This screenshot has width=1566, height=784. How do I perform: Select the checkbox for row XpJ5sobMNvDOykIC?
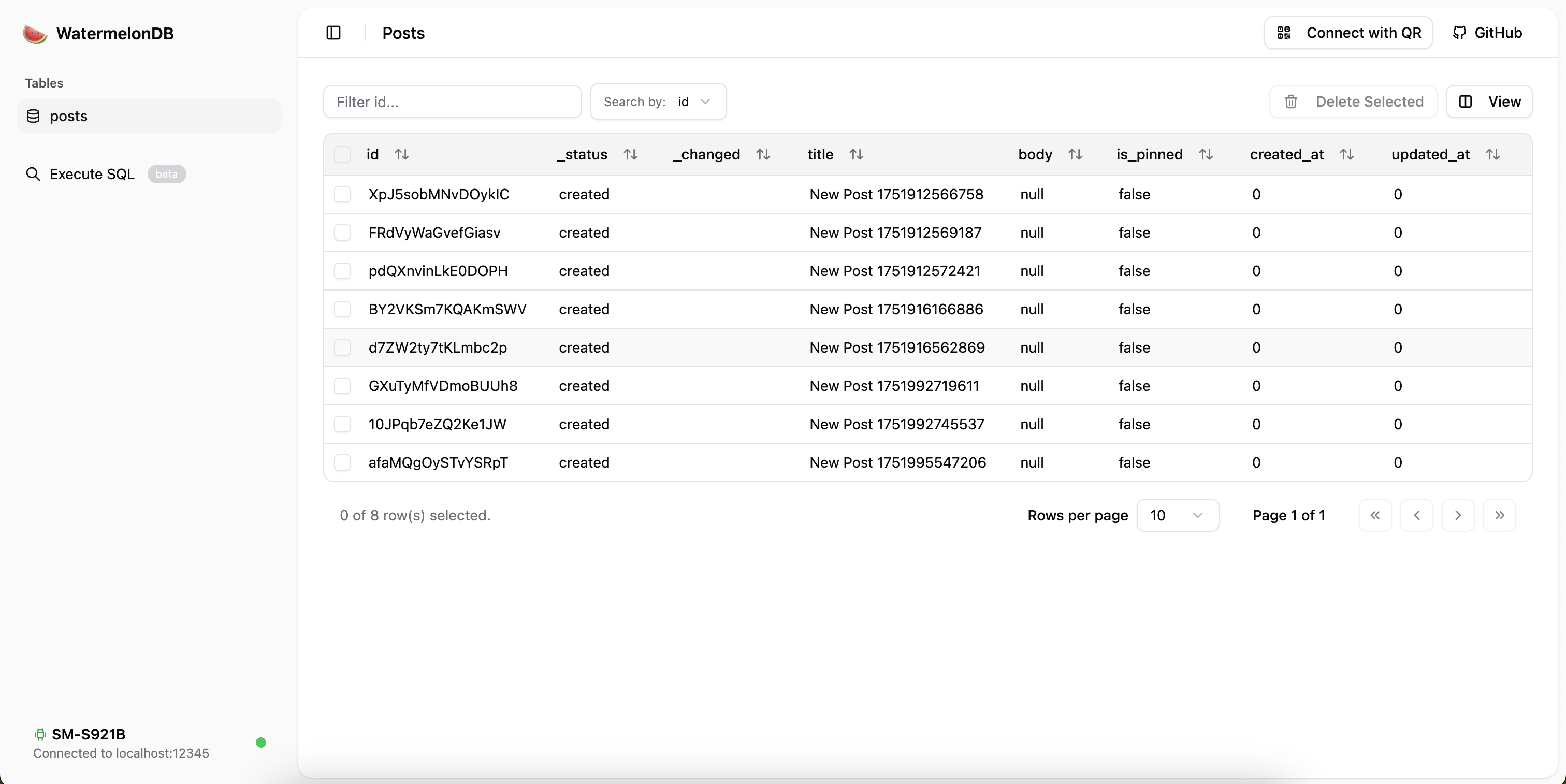pos(342,194)
